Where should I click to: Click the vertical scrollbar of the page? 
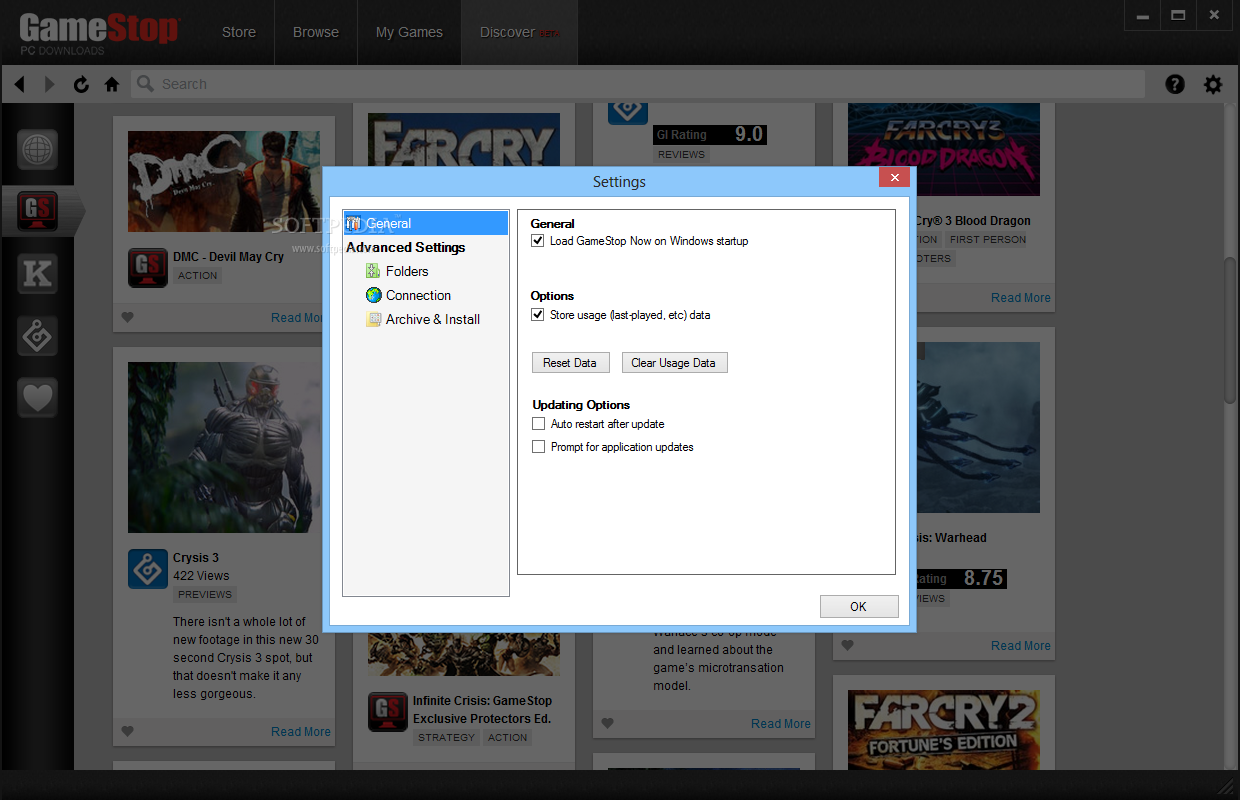(x=1230, y=330)
